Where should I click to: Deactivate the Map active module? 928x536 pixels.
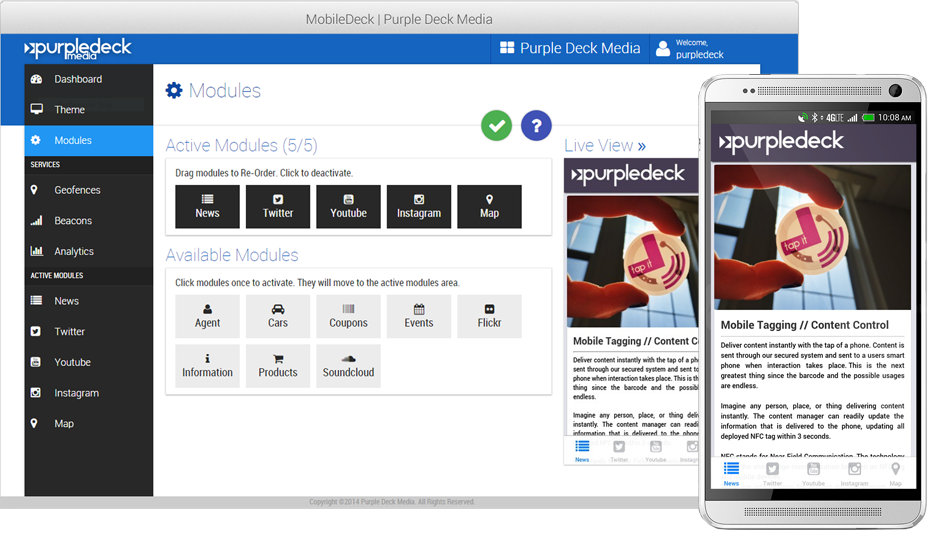pos(489,206)
